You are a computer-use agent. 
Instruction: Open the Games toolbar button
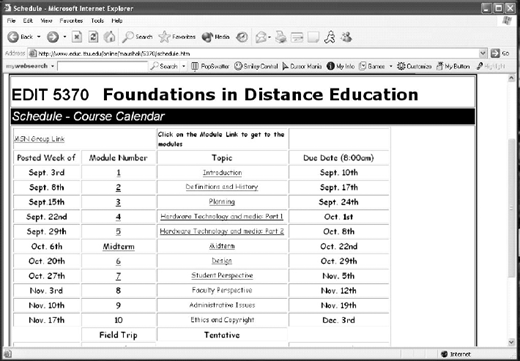click(x=372, y=66)
